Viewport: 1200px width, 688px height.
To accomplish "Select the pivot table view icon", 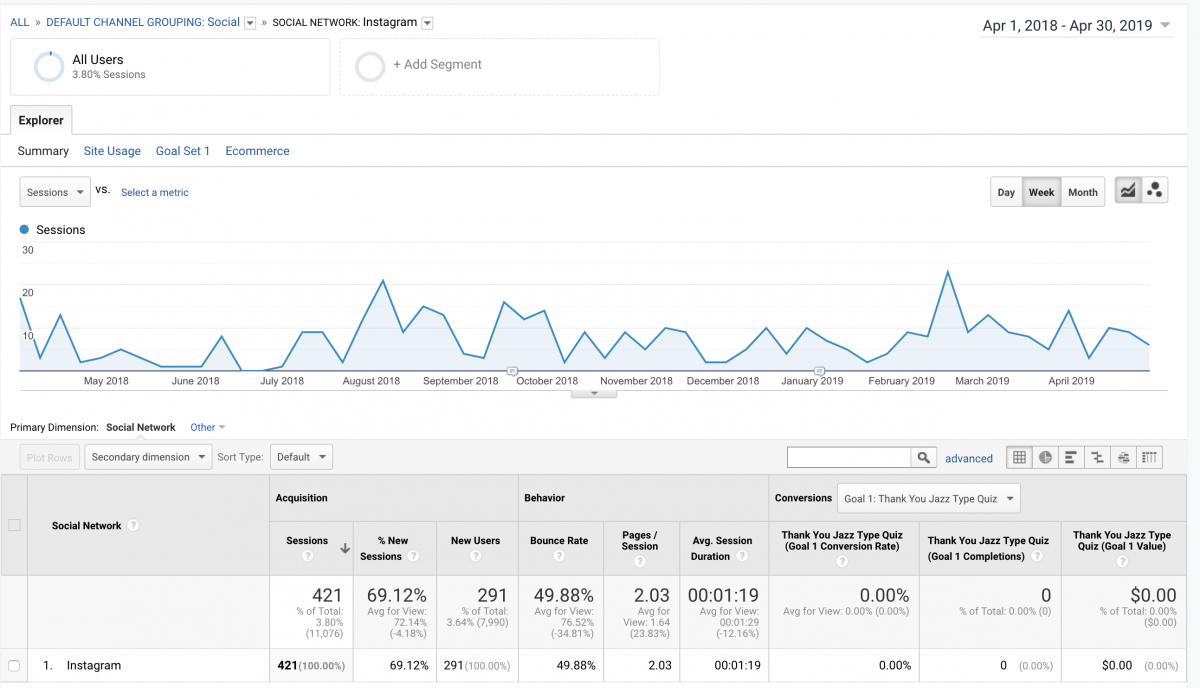I will [x=1150, y=458].
